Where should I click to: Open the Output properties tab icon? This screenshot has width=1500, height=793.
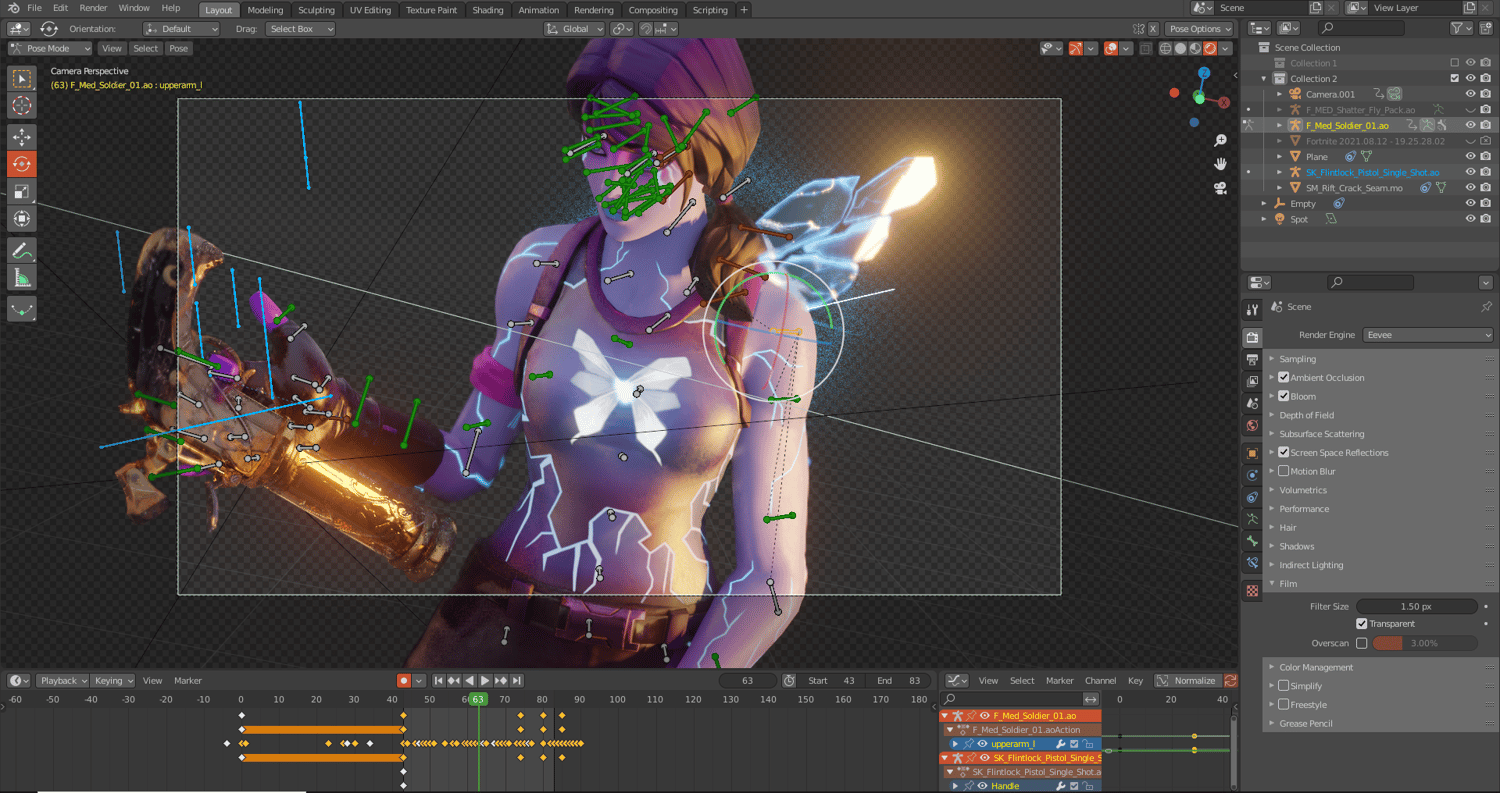pyautogui.click(x=1252, y=359)
